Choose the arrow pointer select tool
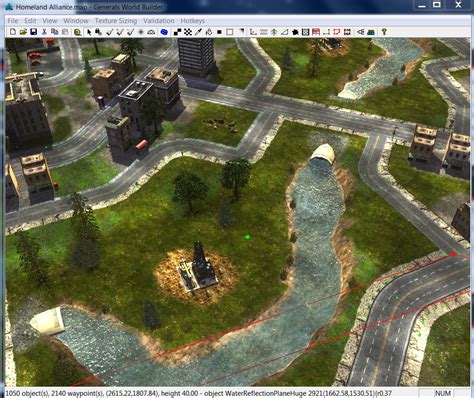 pyautogui.click(x=89, y=32)
